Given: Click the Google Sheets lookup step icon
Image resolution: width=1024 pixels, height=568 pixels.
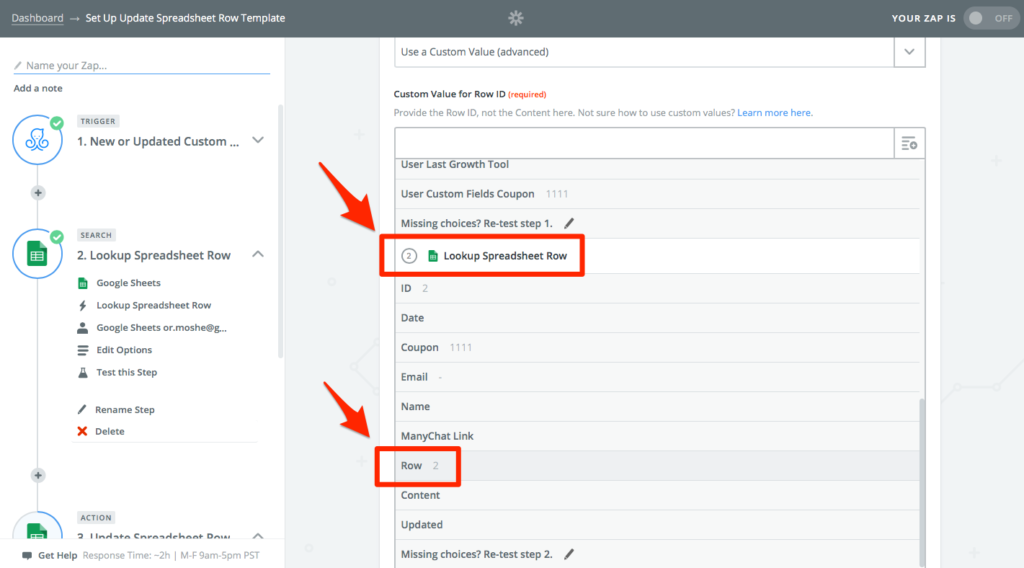Looking at the screenshot, I should [37, 254].
